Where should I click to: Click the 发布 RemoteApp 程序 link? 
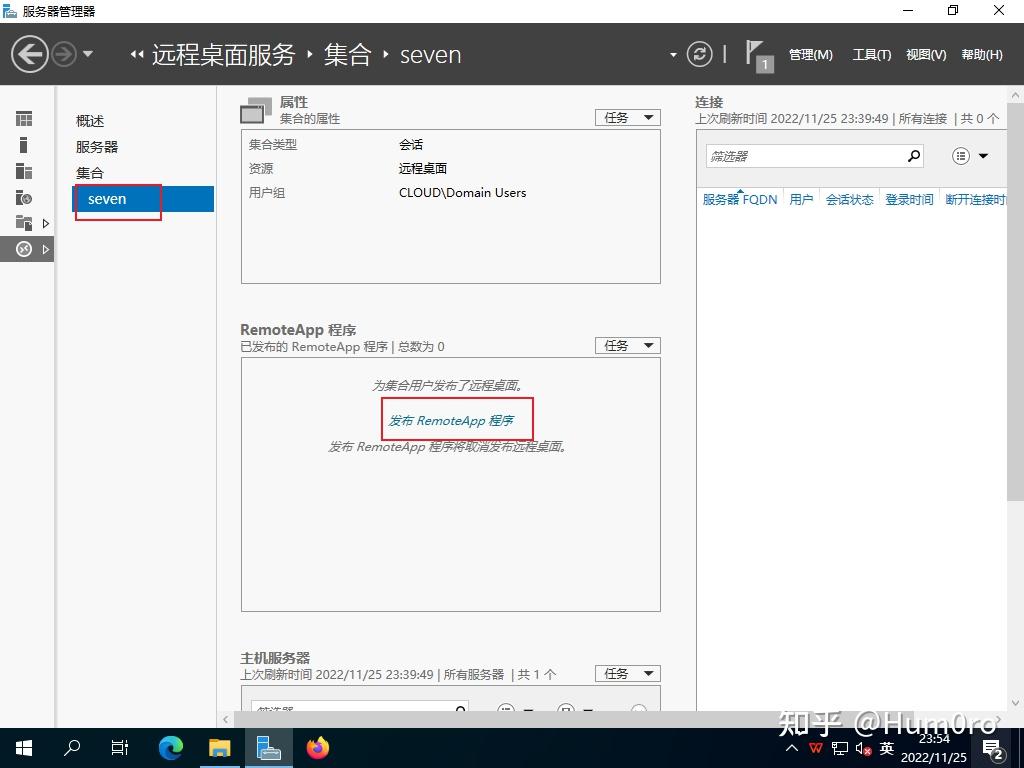pos(457,420)
